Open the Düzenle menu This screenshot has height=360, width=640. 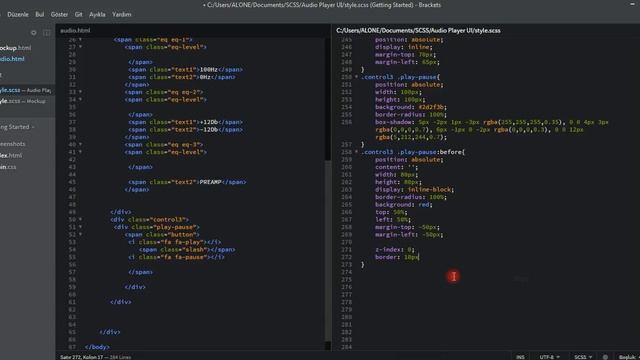coord(18,14)
